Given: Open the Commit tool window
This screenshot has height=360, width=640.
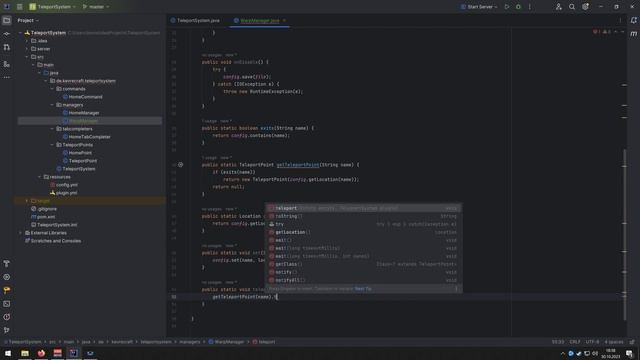Looking at the screenshot, I should 7,34.
